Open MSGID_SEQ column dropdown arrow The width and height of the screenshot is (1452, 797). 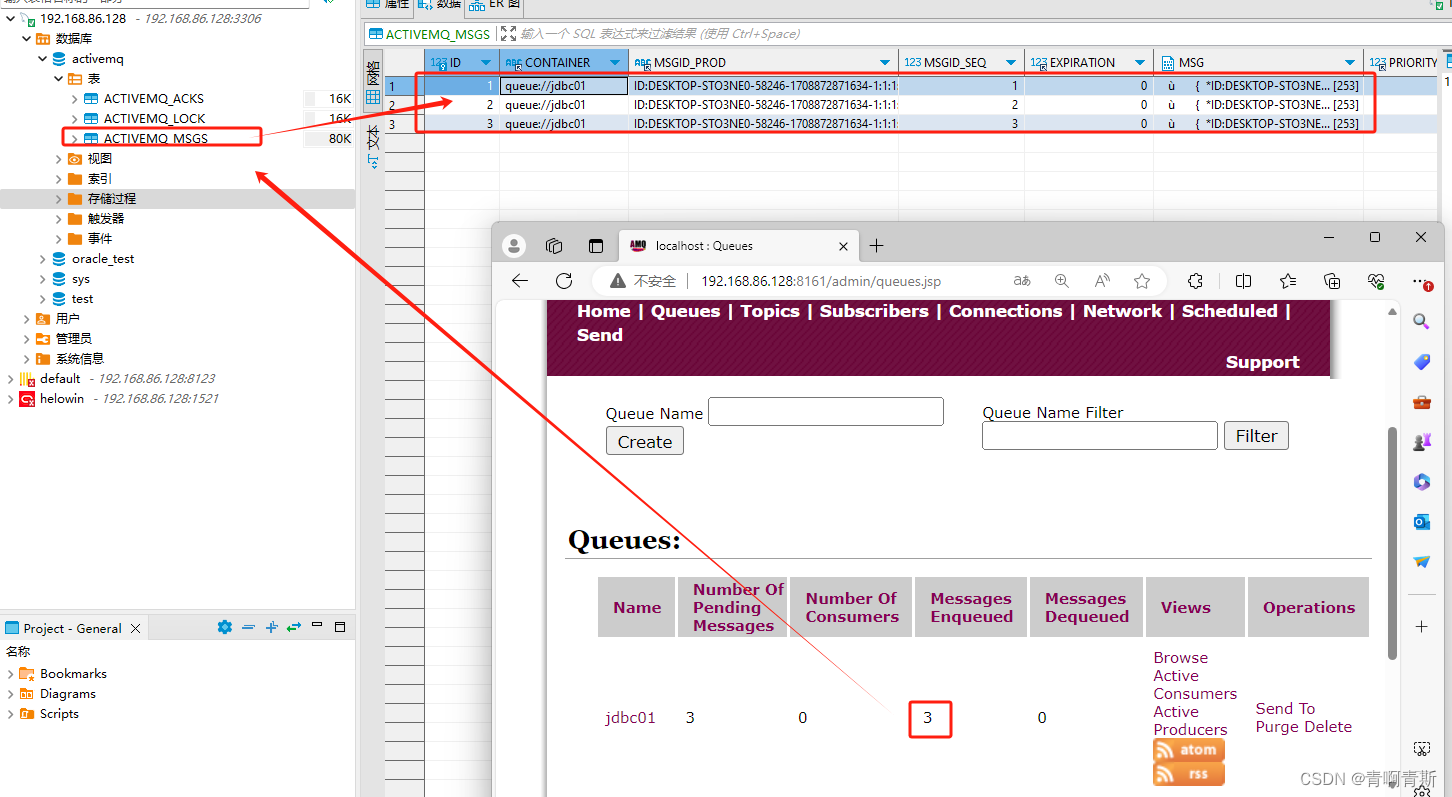1011,63
